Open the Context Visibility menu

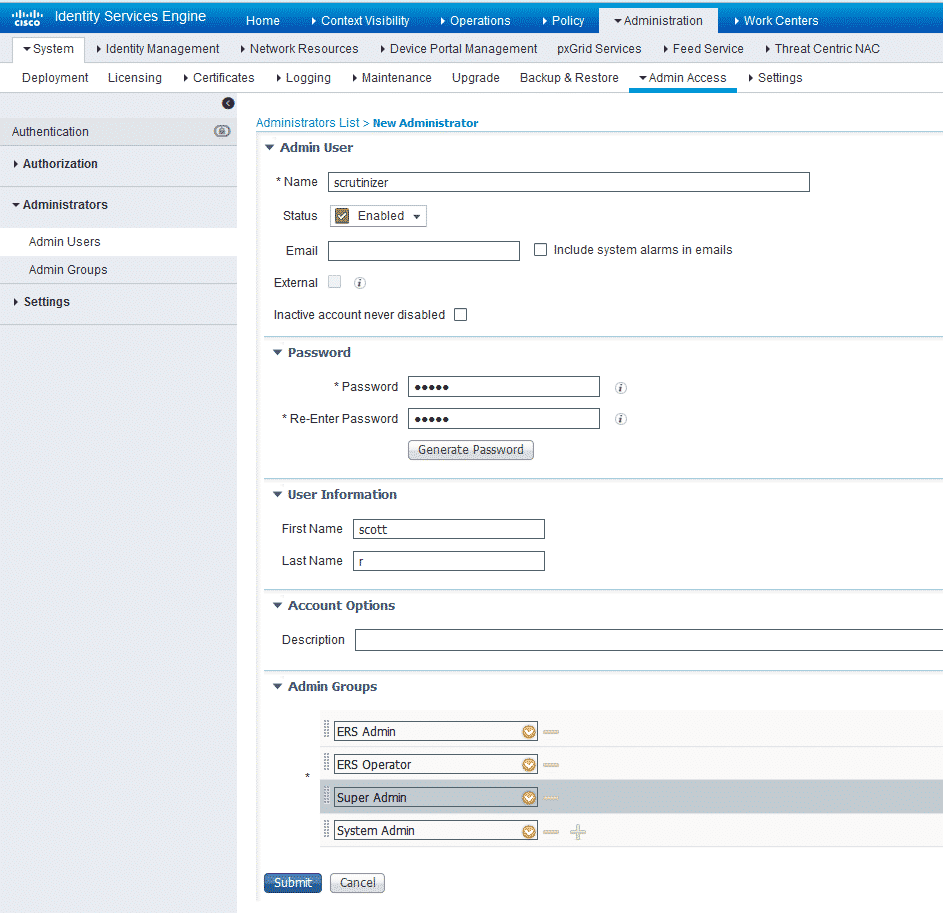pyautogui.click(x=360, y=20)
